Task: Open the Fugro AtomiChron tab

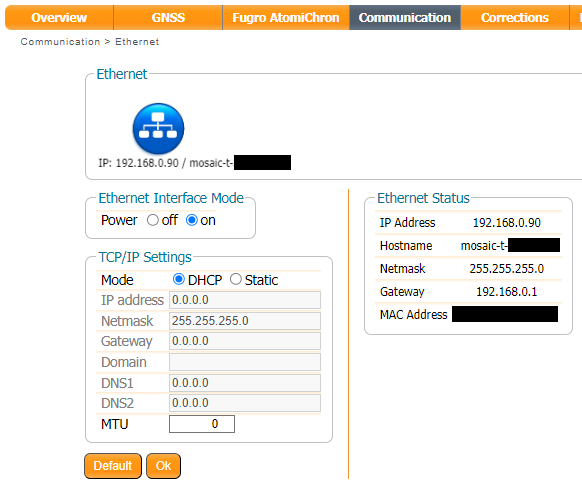Action: pyautogui.click(x=286, y=17)
